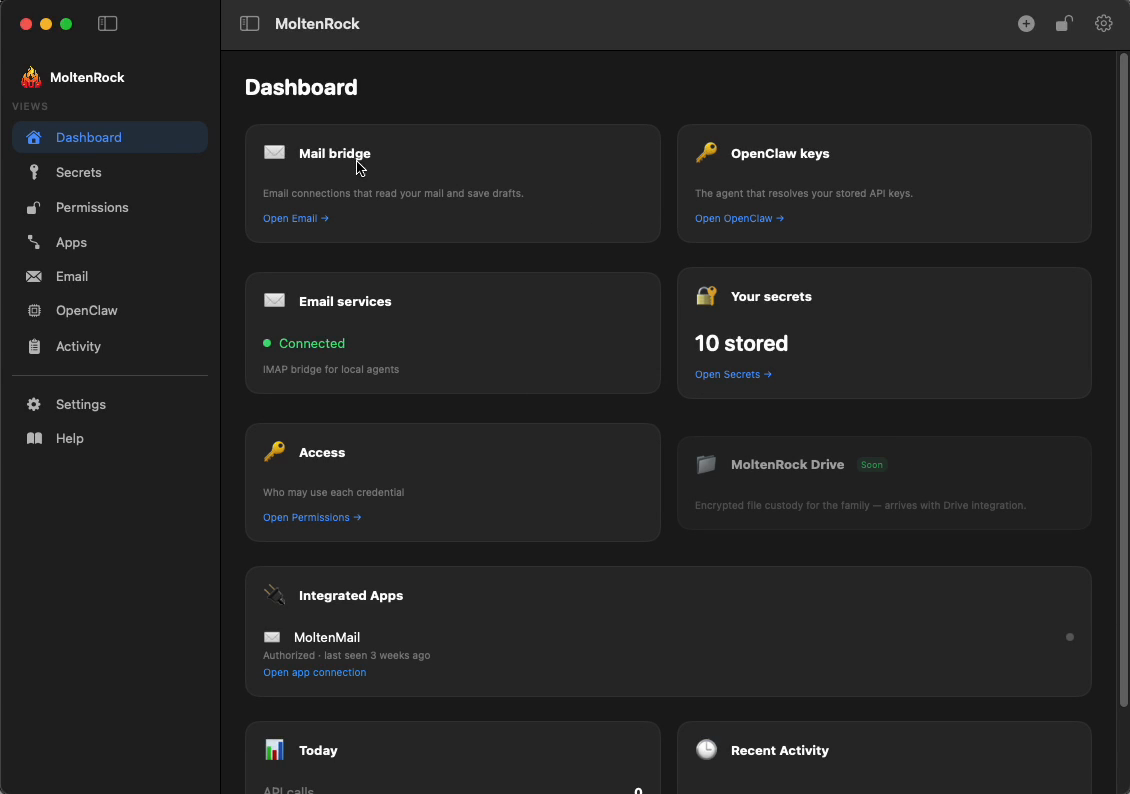
Task: Click the Mail bridge envelope icon
Action: [275, 152]
